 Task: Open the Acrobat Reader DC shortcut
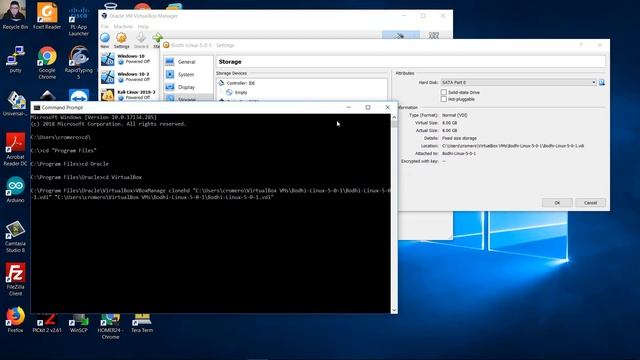tap(15, 149)
